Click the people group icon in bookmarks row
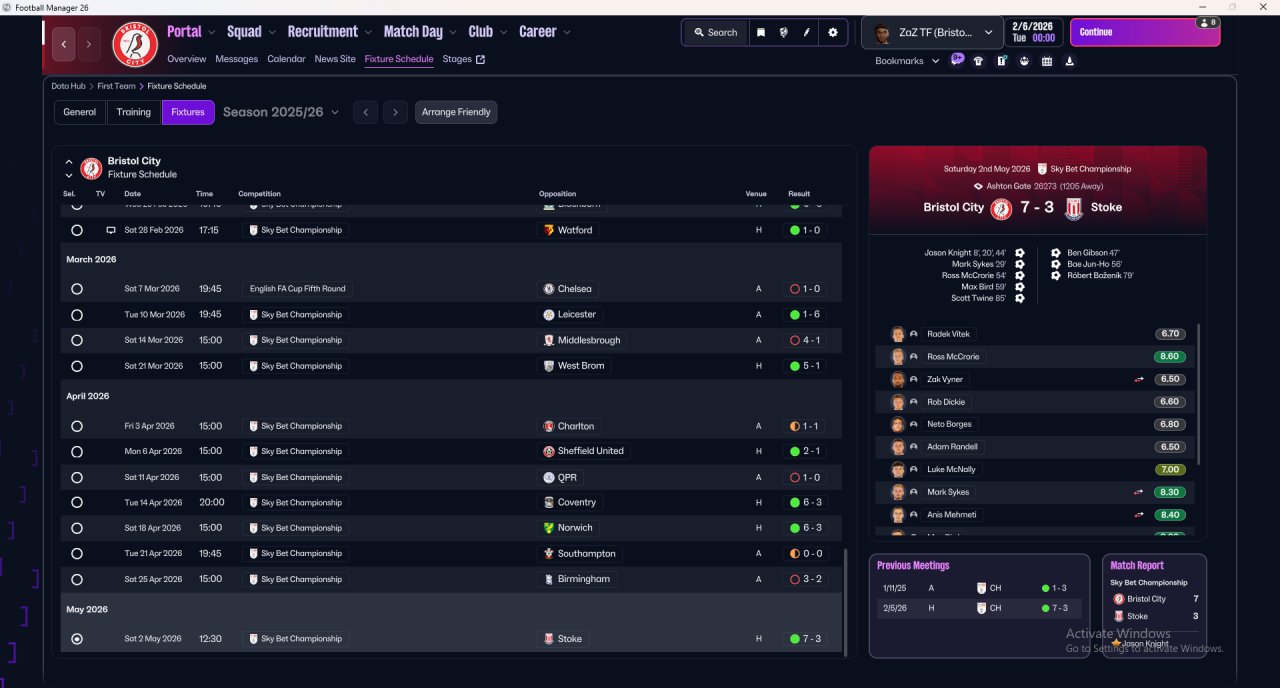 tap(1024, 61)
